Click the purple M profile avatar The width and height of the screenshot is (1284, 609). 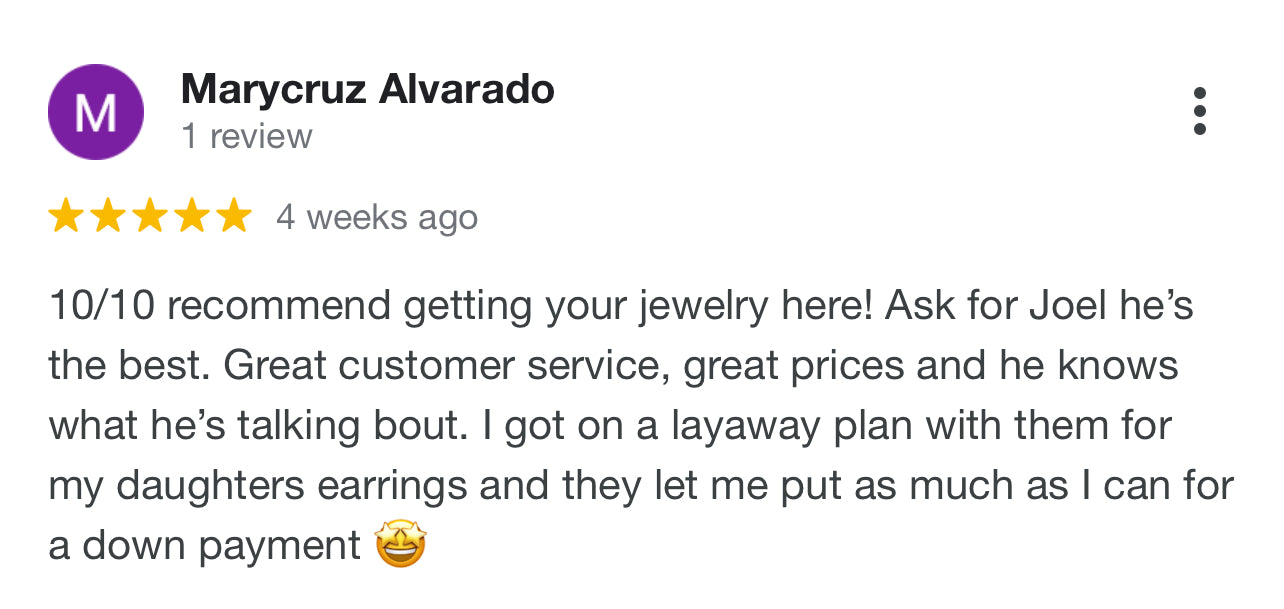tap(96, 112)
